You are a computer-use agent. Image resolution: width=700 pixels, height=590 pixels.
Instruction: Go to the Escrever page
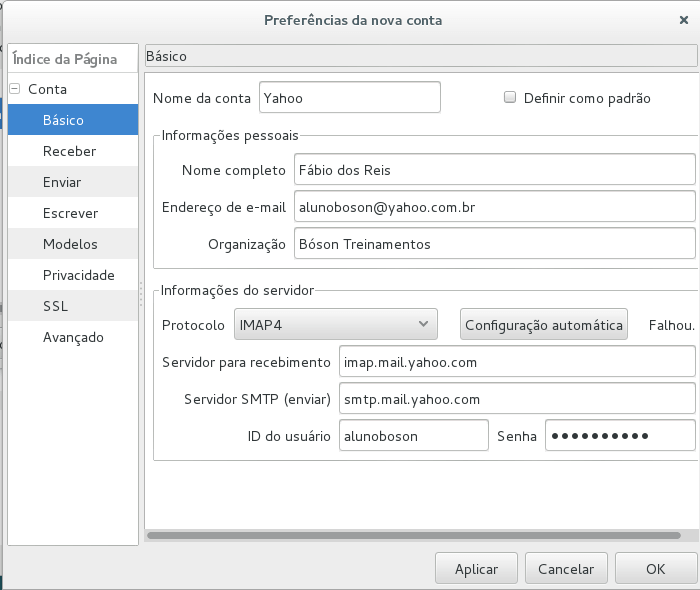point(70,213)
